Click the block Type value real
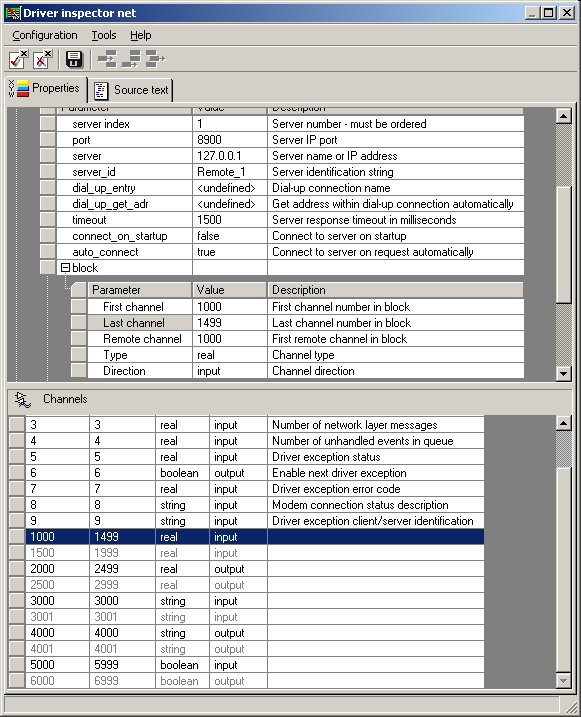 (230, 355)
